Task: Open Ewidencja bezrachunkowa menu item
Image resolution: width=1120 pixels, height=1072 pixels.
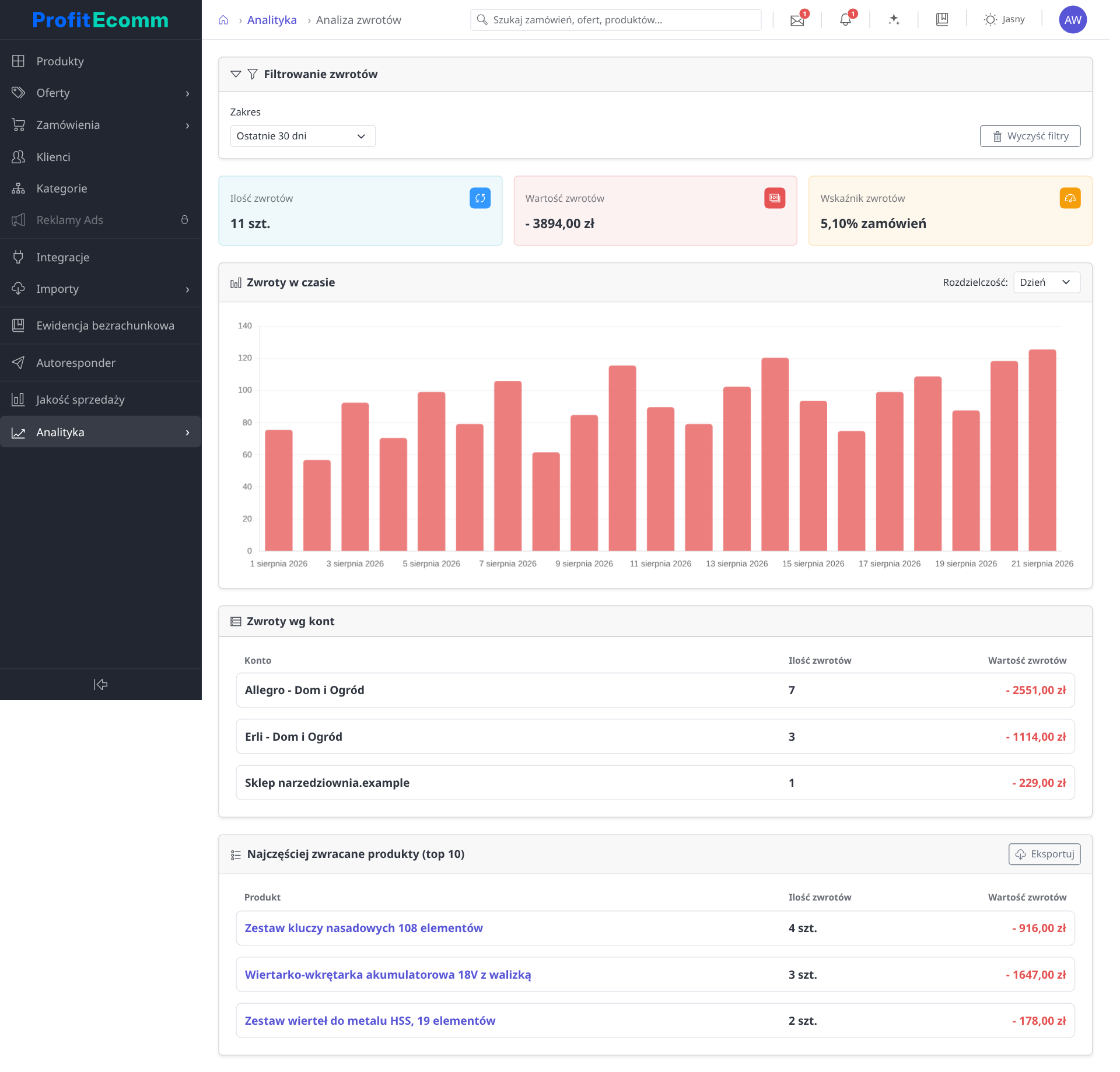Action: tap(100, 325)
